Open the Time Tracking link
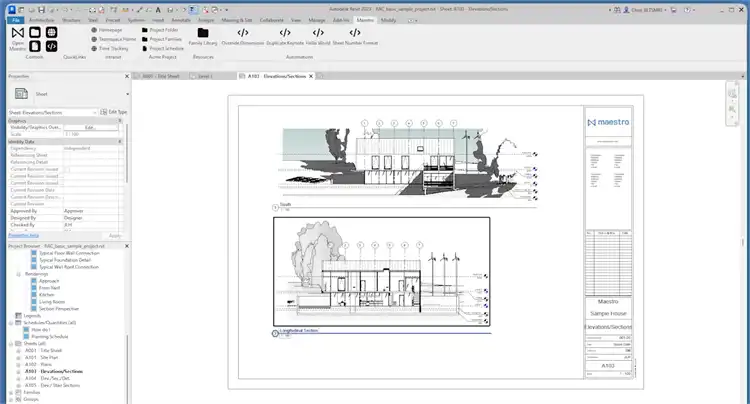This screenshot has height=404, width=750. pos(110,48)
